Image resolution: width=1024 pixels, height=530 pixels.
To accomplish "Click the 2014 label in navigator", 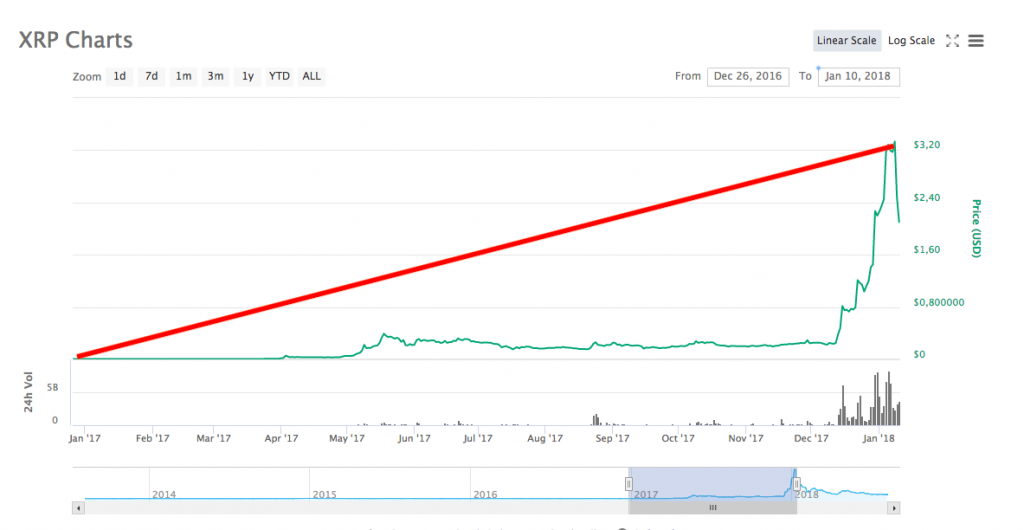I will [164, 495].
